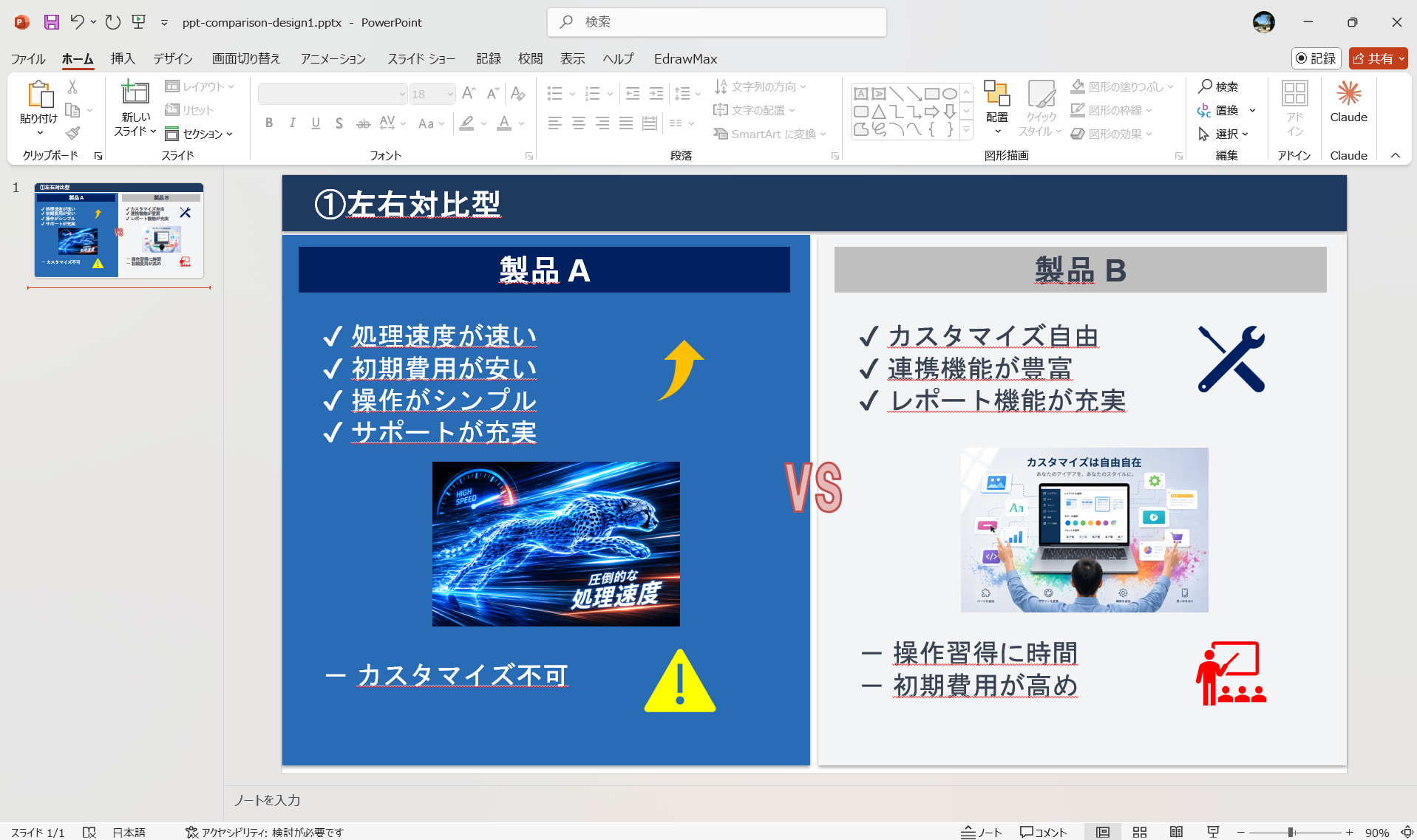
Task: Align text right icon
Action: [602, 123]
